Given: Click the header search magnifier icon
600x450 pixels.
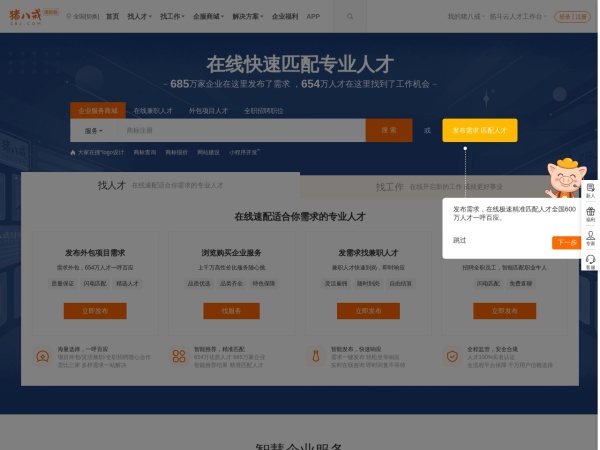Looking at the screenshot, I should [x=350, y=16].
